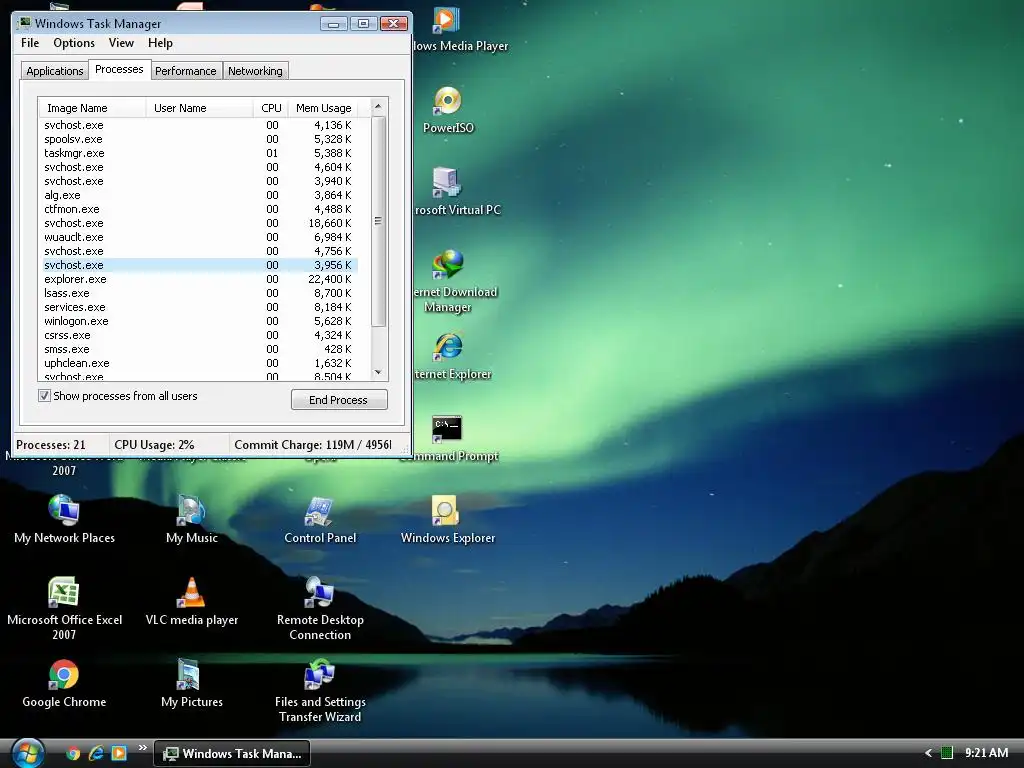Select the Google Chrome desktop icon
The width and height of the screenshot is (1024, 768).
[x=64, y=684]
